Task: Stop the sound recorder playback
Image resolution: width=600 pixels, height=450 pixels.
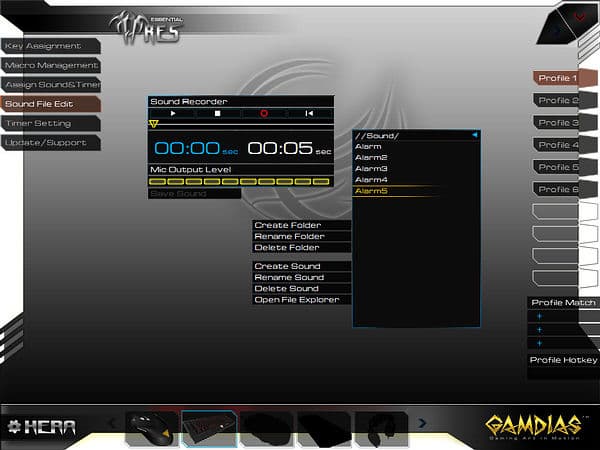Action: (x=218, y=113)
